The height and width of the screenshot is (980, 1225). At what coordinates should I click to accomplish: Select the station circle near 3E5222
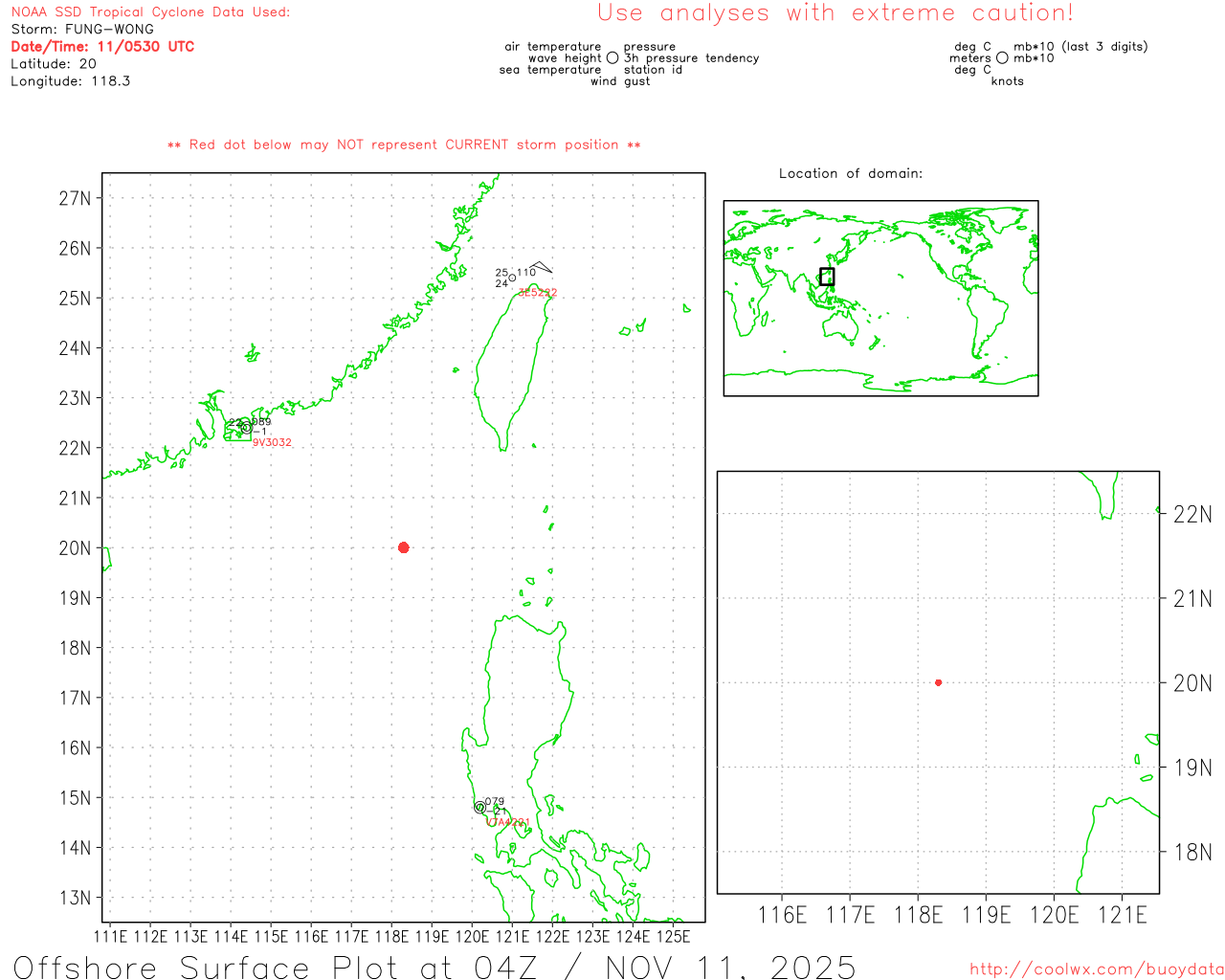point(513,278)
